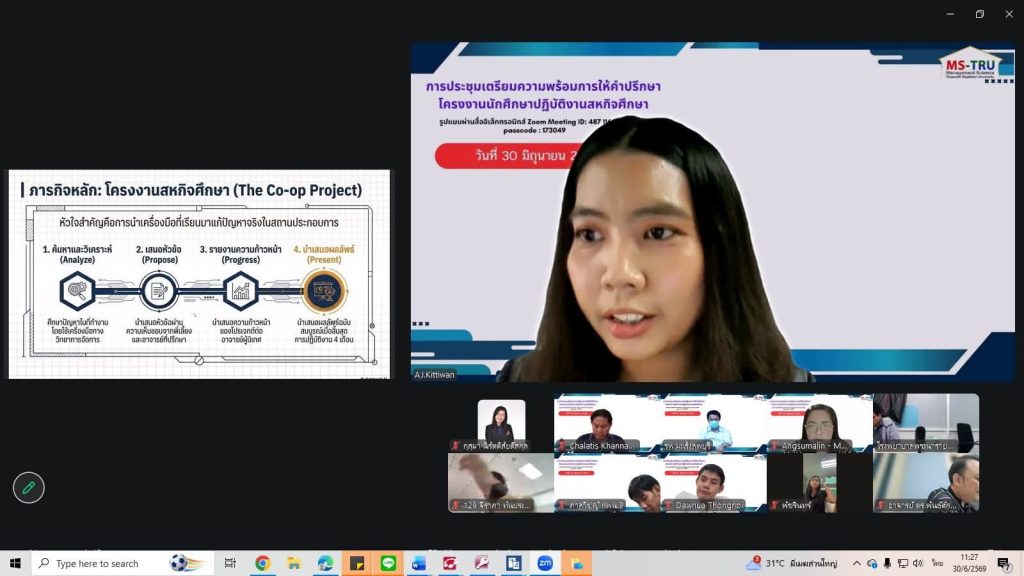Switch the keyboard input language indicator
1024x576 pixels.
pyautogui.click(x=938, y=563)
